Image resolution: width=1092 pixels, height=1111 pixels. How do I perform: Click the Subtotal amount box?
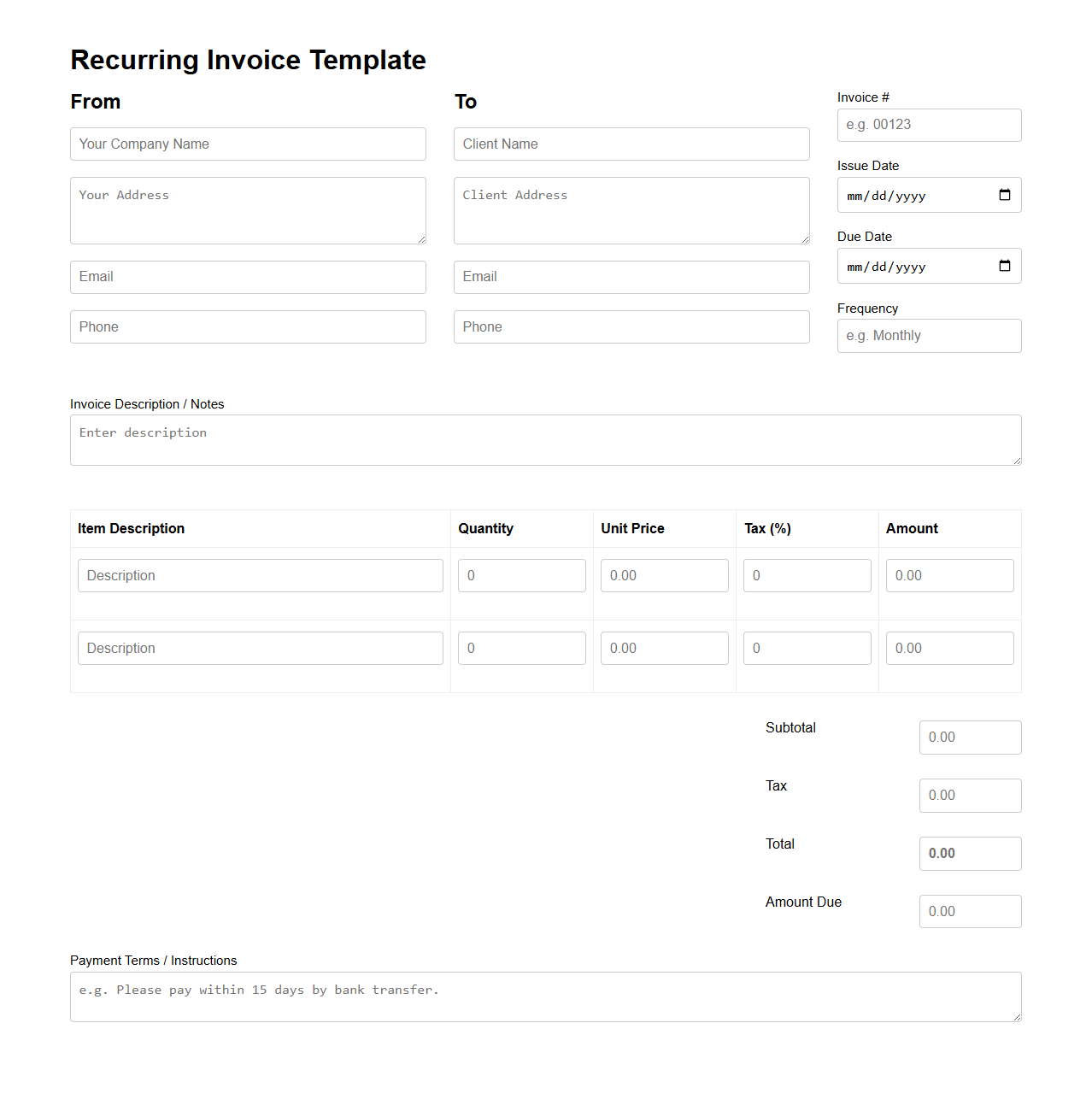pos(970,737)
